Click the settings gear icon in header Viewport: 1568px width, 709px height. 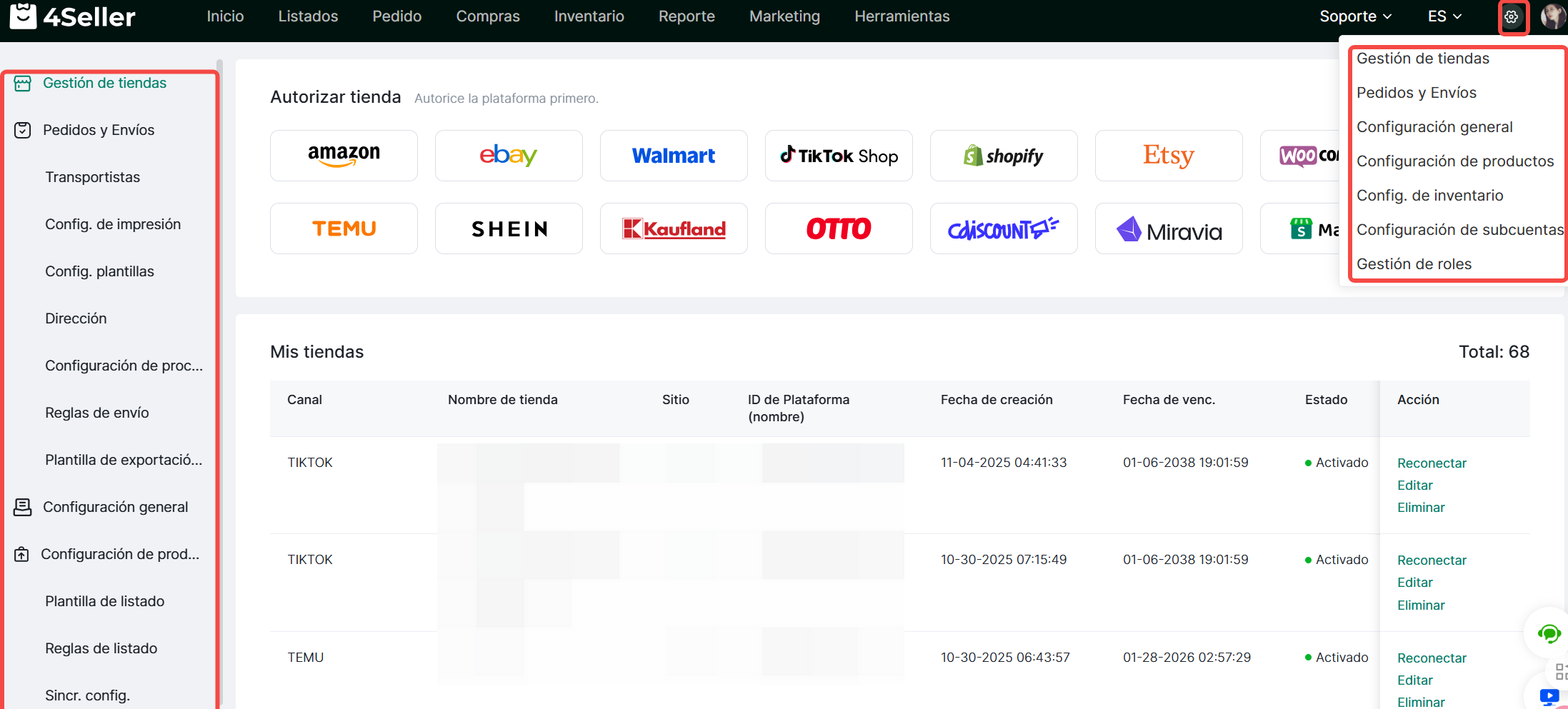point(1512,16)
